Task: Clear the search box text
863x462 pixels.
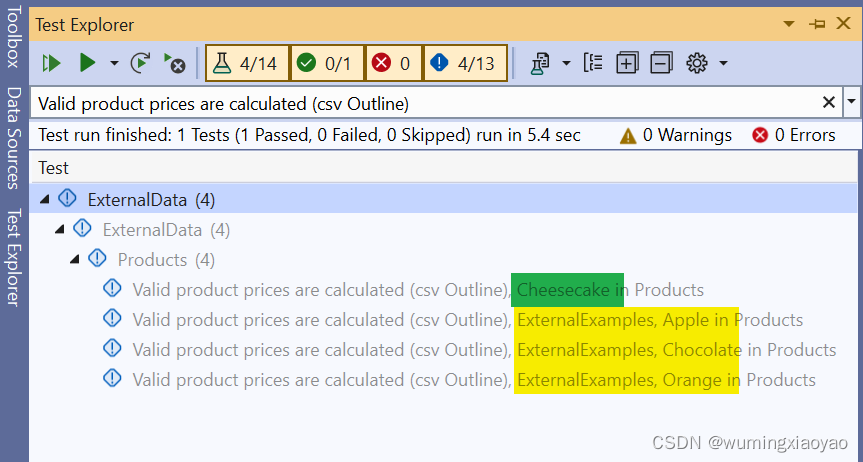Action: 829,102
